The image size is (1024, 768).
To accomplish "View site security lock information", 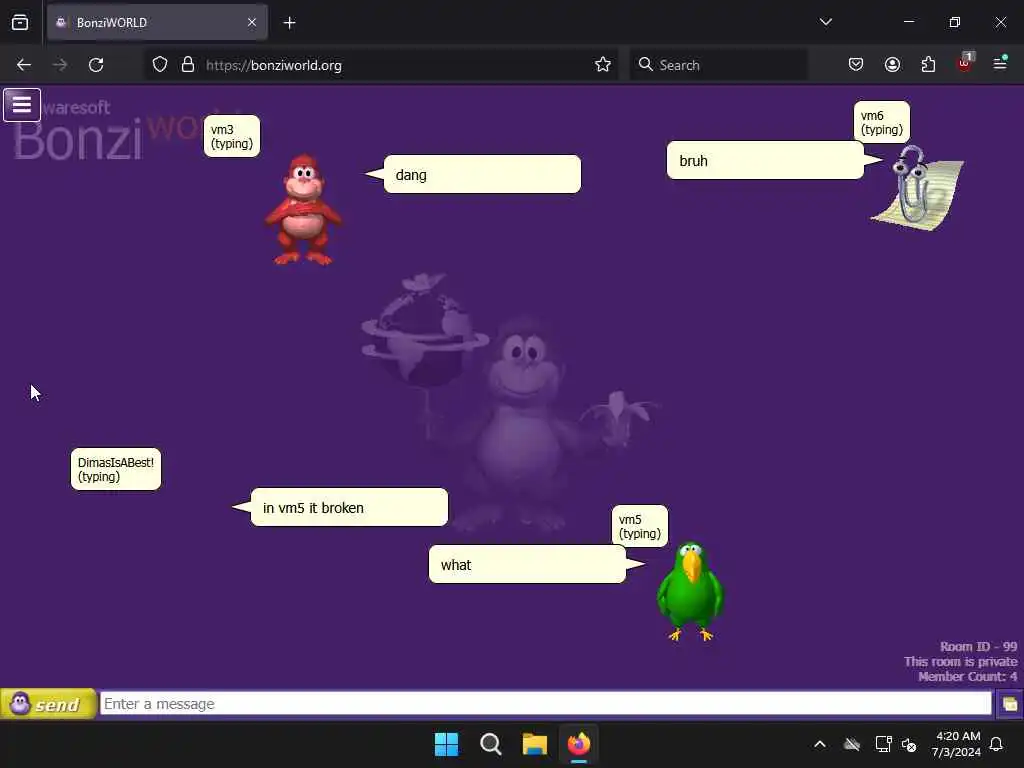I will [188, 65].
